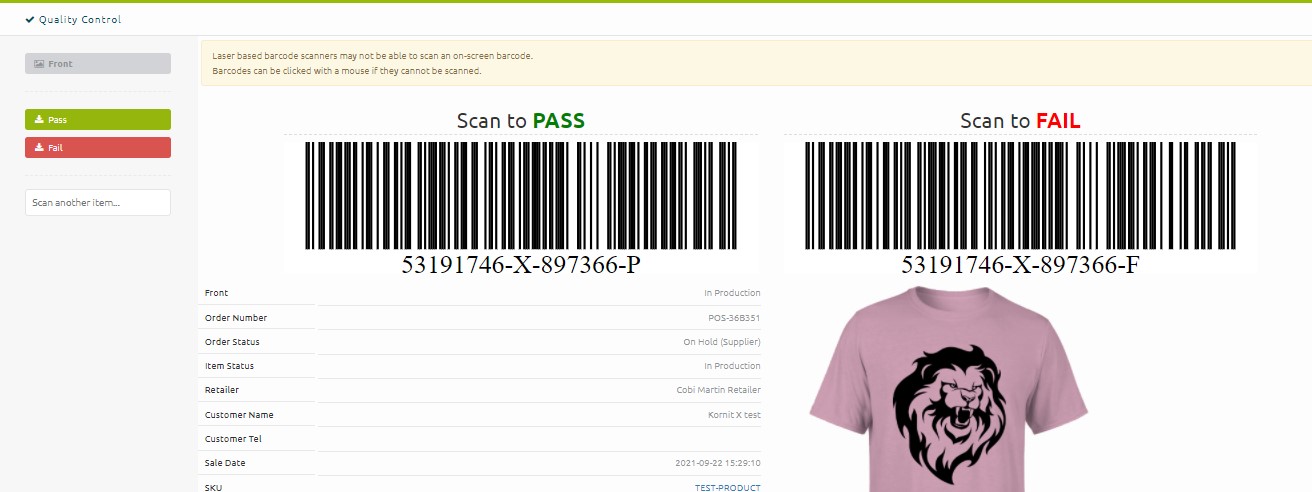The width and height of the screenshot is (1312, 492).
Task: Click the Scan to PASS barcode
Action: click(x=521, y=195)
